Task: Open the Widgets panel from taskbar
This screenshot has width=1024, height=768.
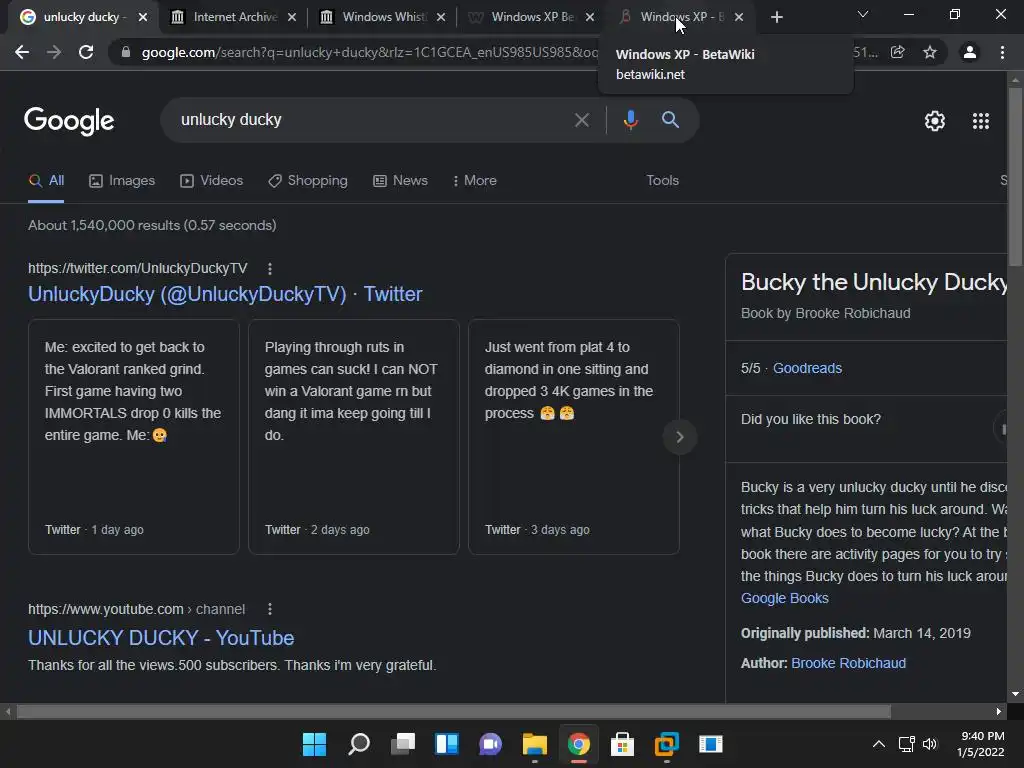Action: 447,744
